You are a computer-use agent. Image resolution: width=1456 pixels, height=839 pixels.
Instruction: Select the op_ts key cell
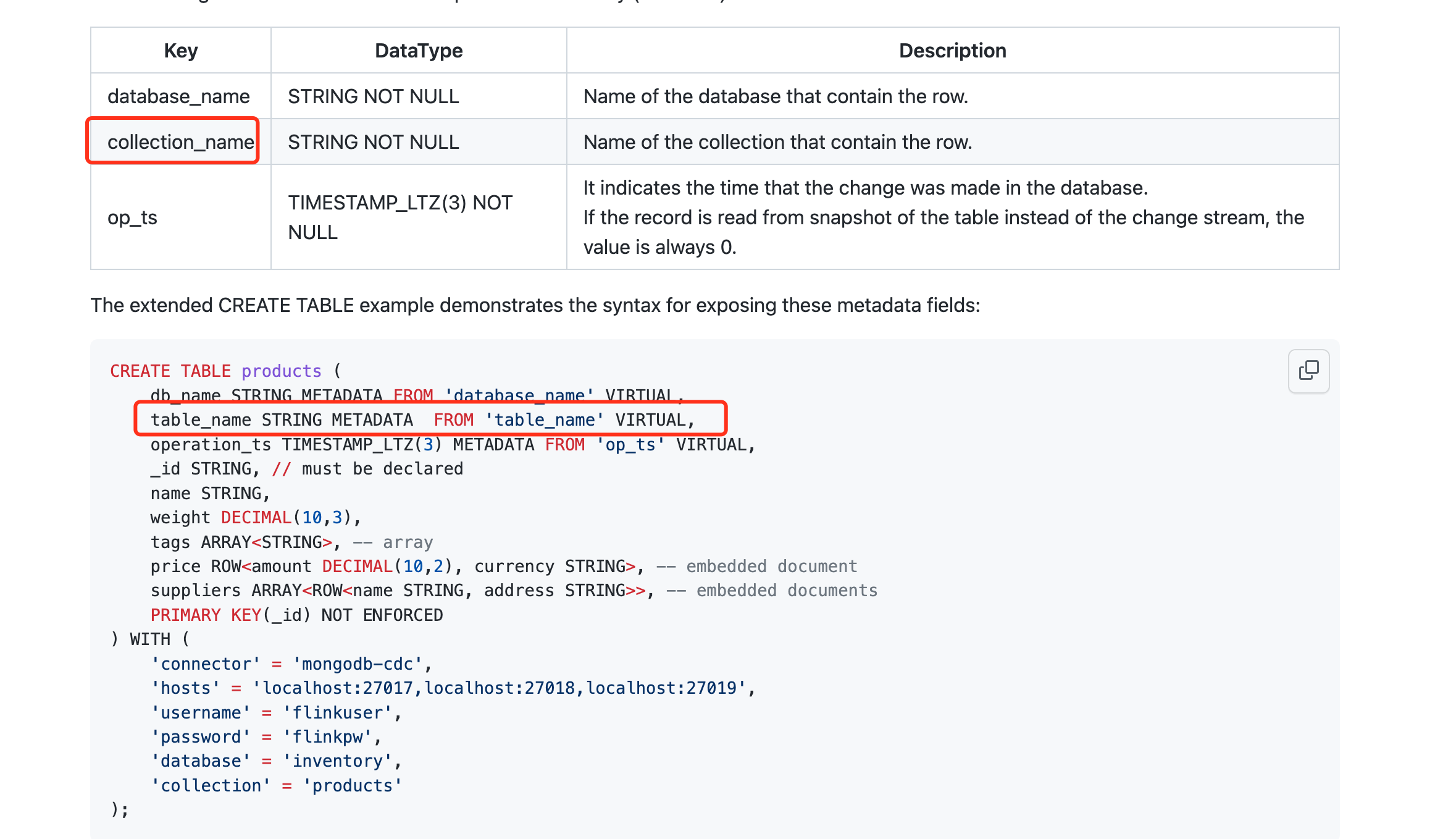coord(133,217)
